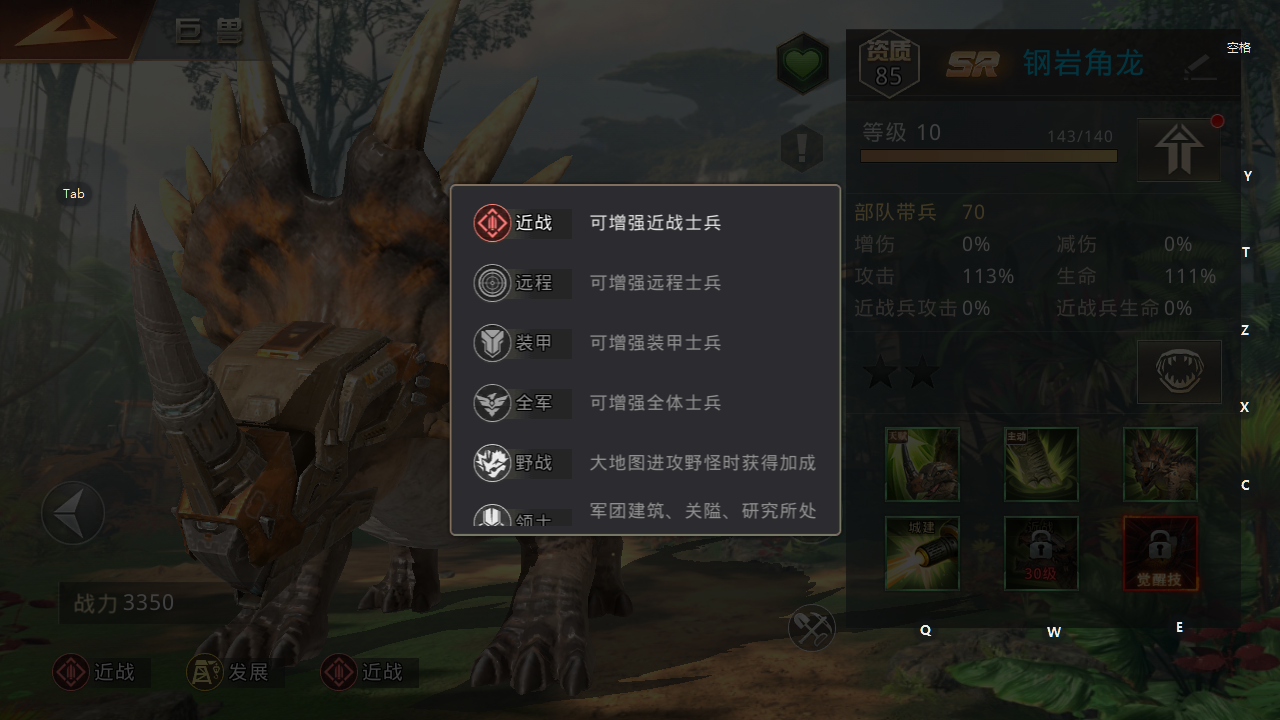Open the 城建 city-building skill thumbnail
The width and height of the screenshot is (1280, 720).
[922, 553]
